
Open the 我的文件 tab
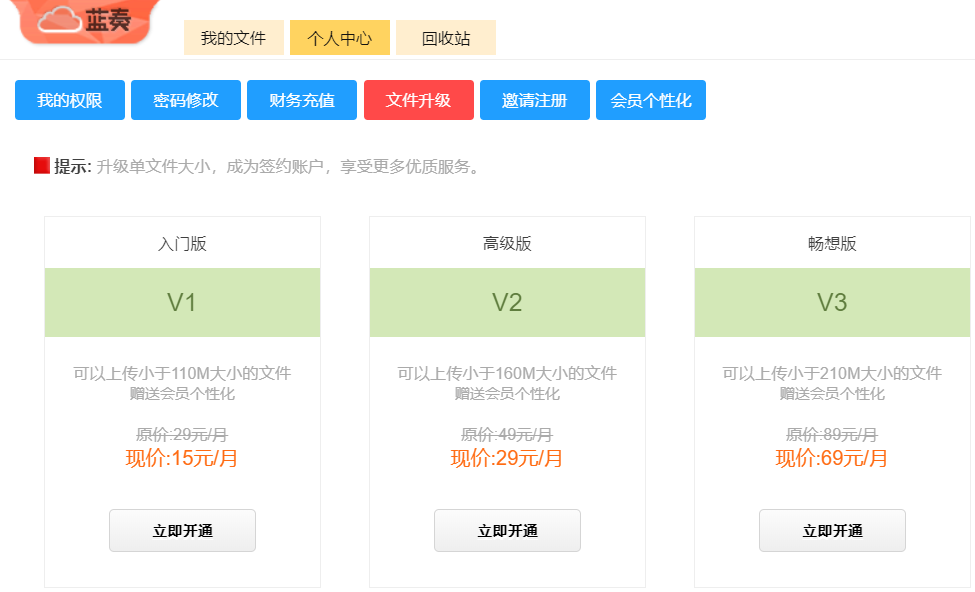pos(233,38)
